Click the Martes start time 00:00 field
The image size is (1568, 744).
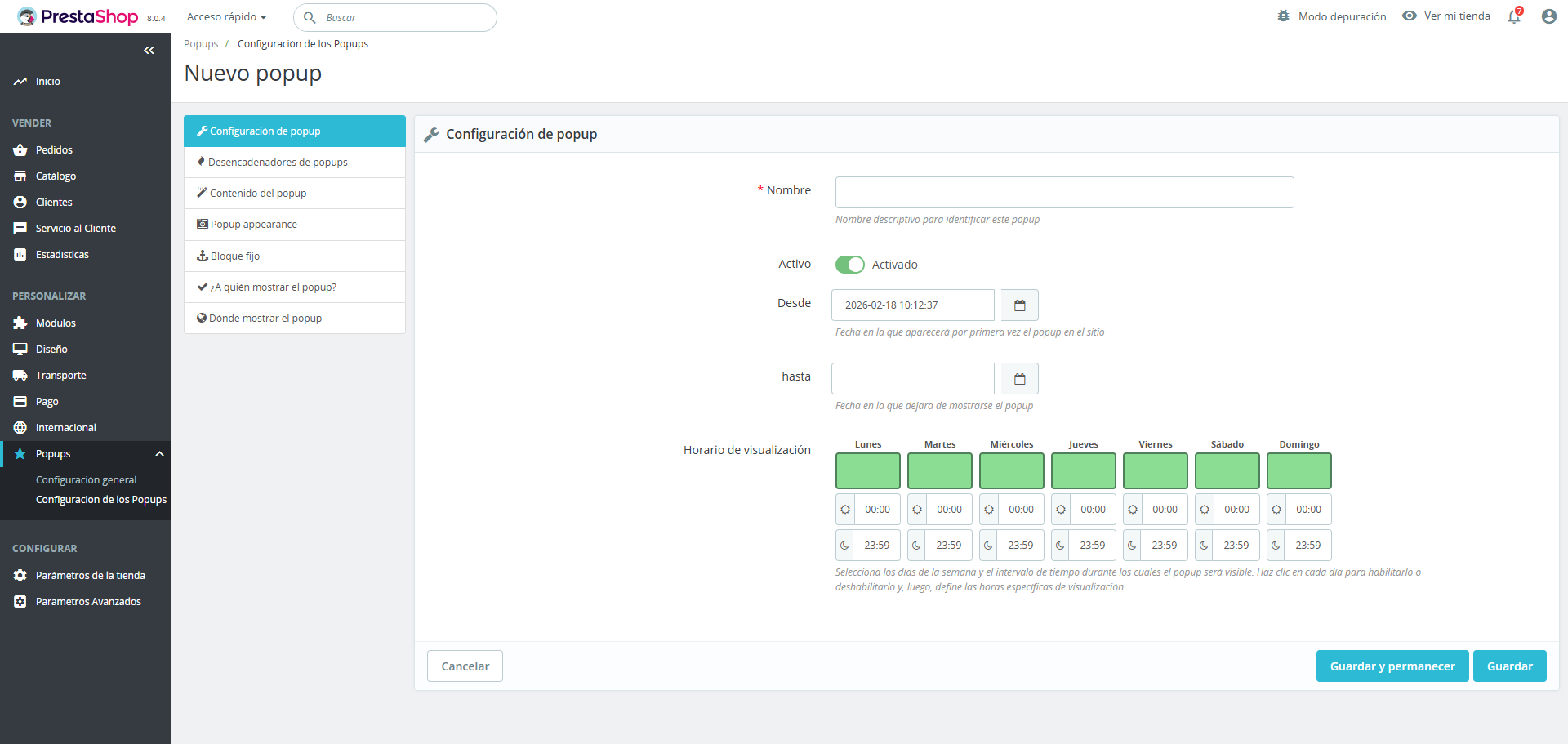click(x=949, y=510)
